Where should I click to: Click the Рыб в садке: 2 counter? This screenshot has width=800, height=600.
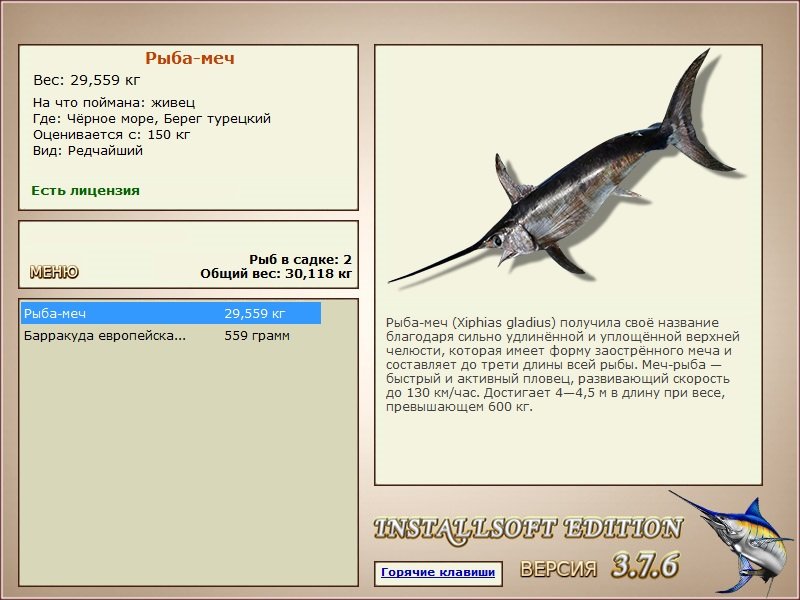coord(301,260)
